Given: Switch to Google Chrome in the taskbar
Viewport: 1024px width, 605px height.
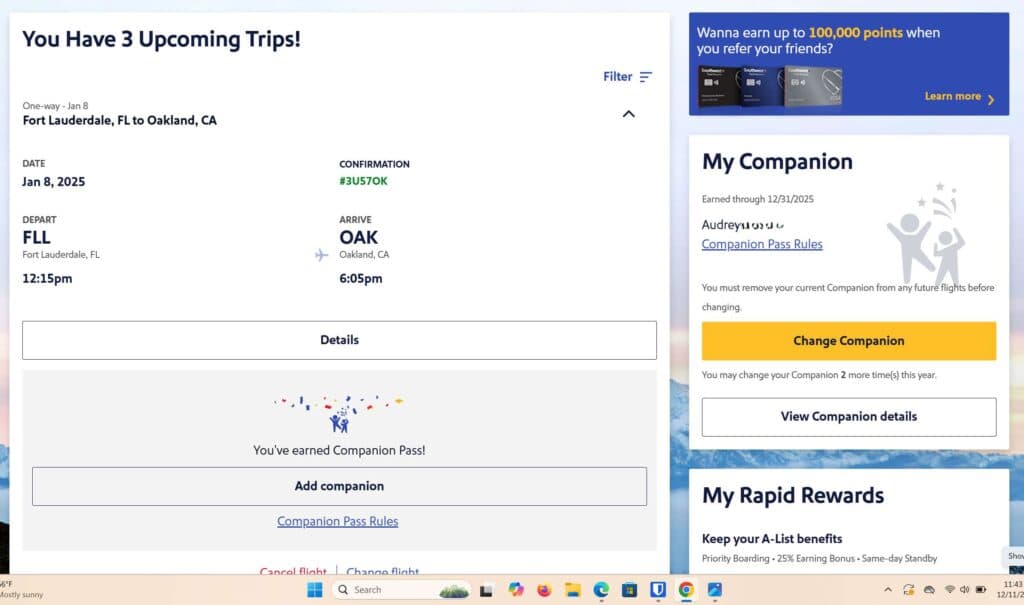Looking at the screenshot, I should pos(686,590).
